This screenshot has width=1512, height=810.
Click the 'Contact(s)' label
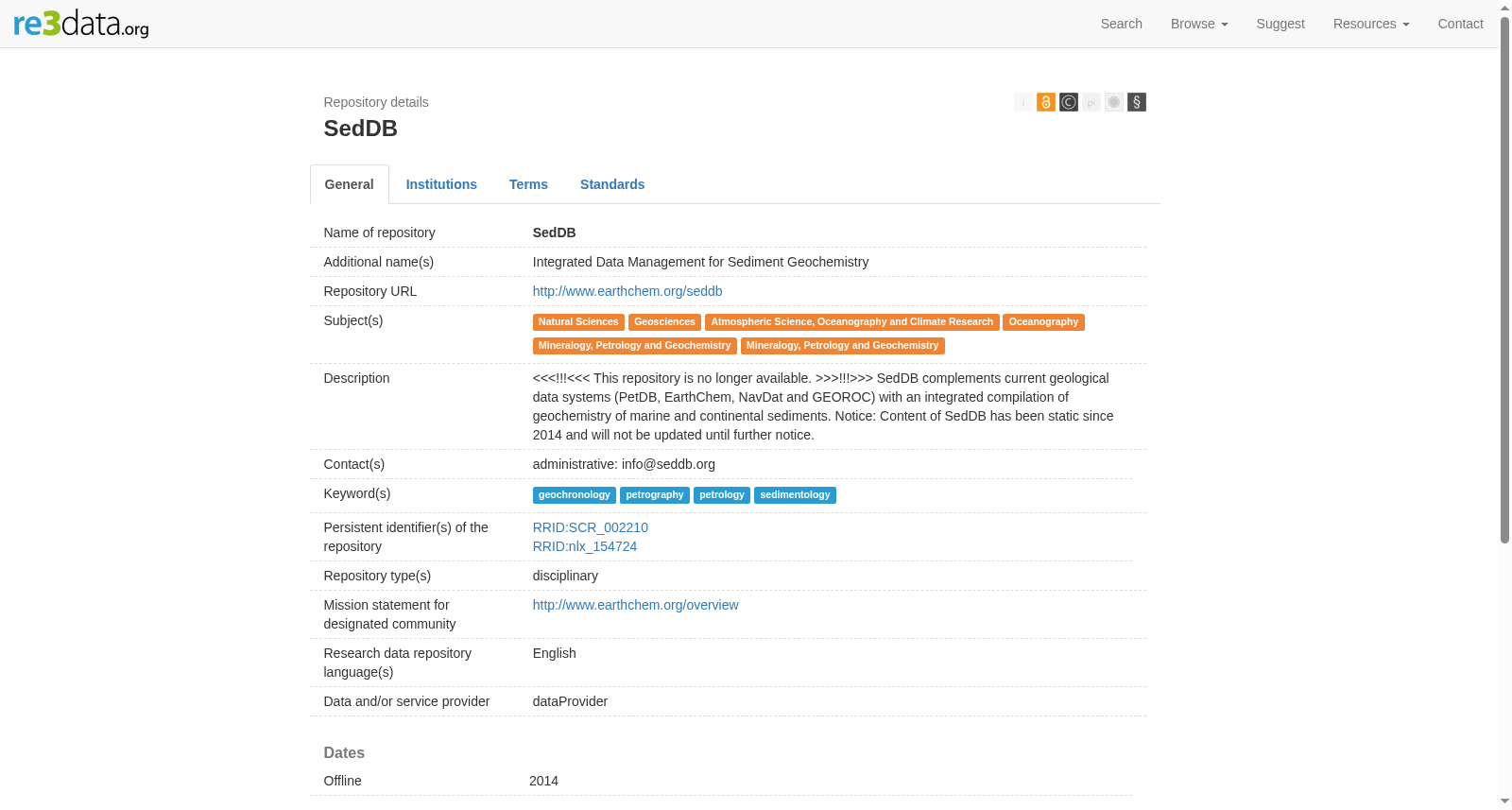pyautogui.click(x=354, y=464)
